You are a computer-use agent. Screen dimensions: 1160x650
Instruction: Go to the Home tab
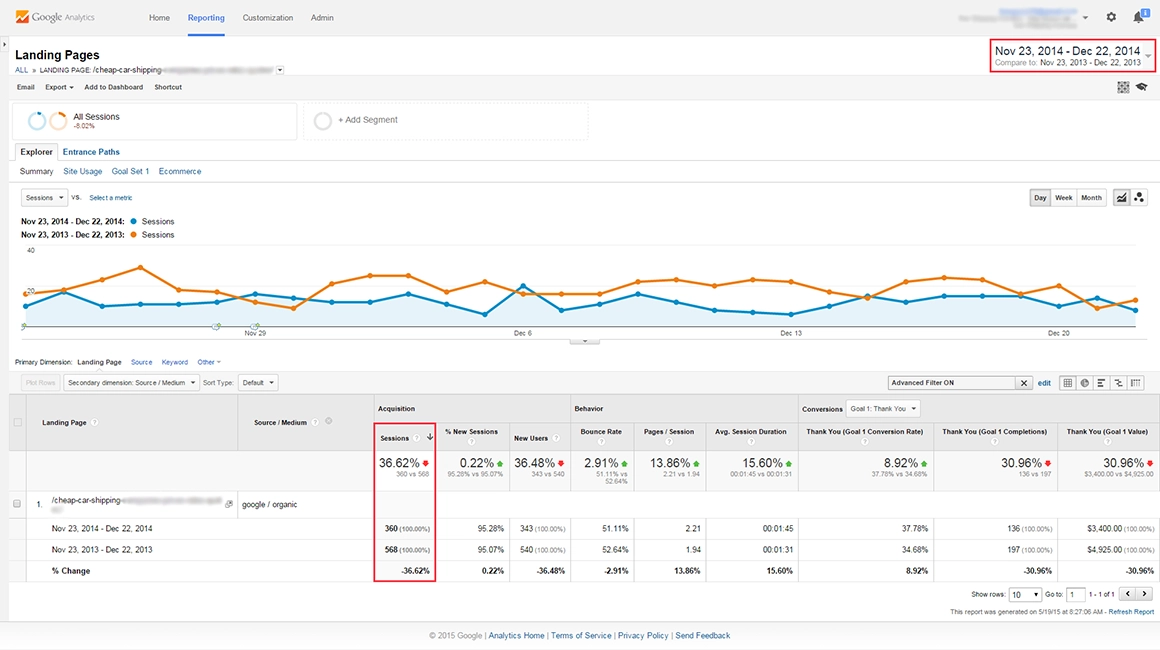[x=159, y=18]
